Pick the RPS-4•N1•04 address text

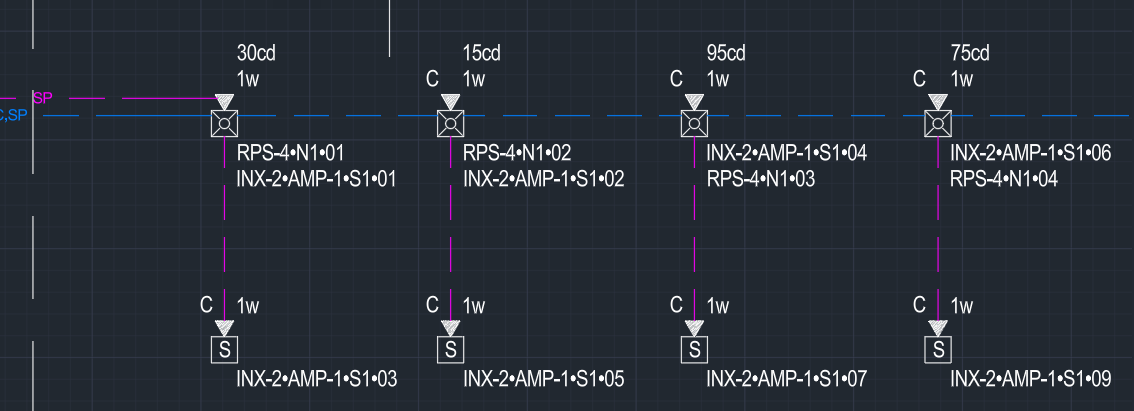tap(1005, 179)
